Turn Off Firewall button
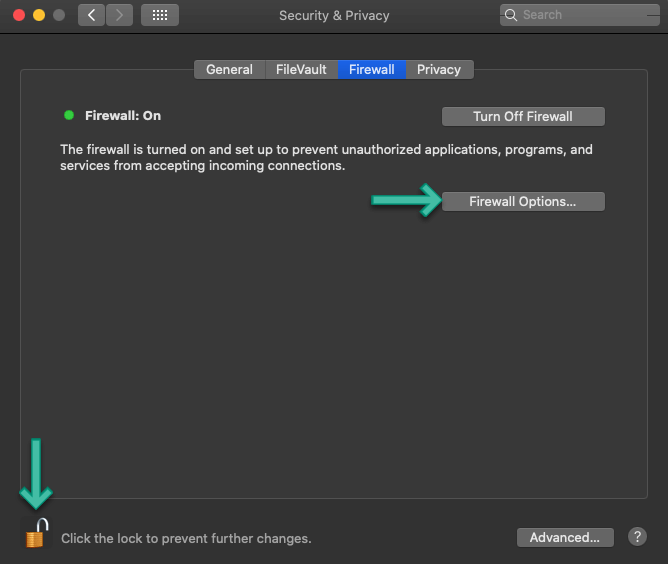668x564 pixels. click(x=523, y=116)
